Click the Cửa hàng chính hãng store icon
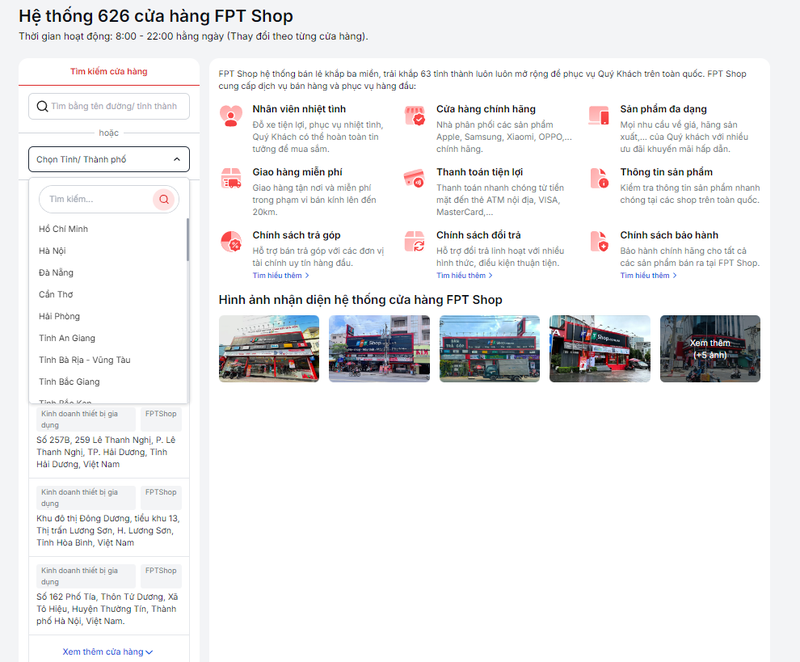 [x=415, y=116]
